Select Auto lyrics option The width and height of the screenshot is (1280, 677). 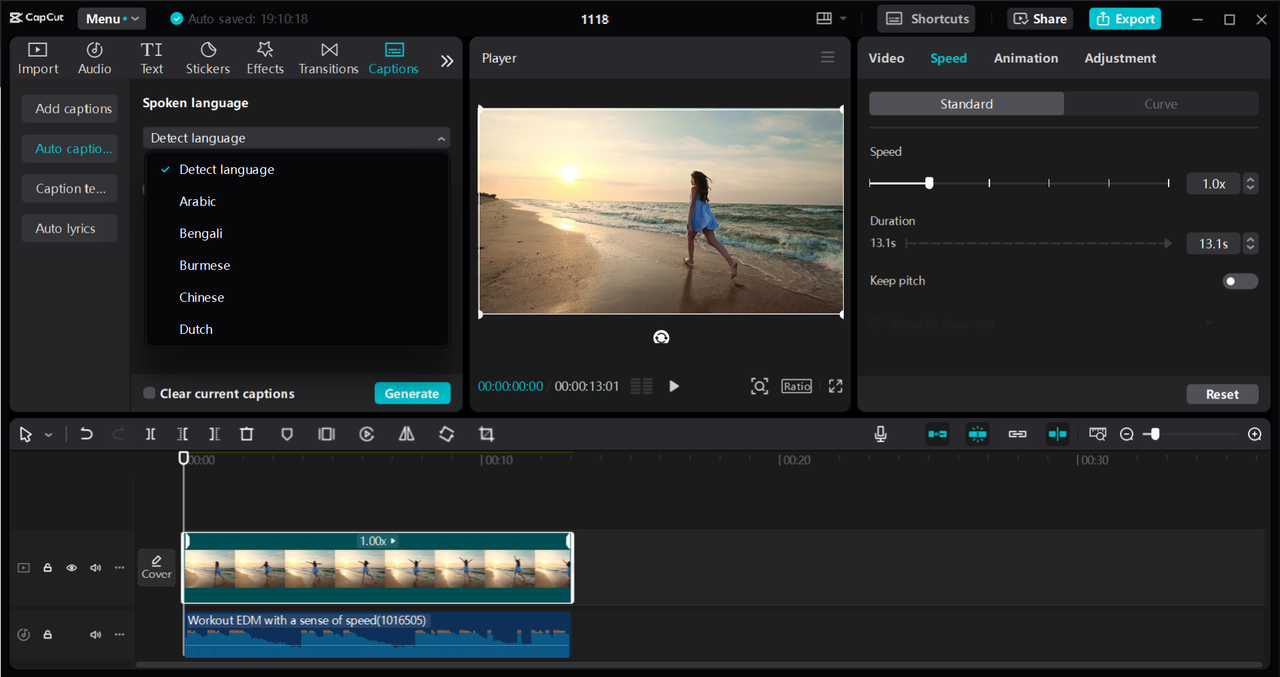(70, 229)
